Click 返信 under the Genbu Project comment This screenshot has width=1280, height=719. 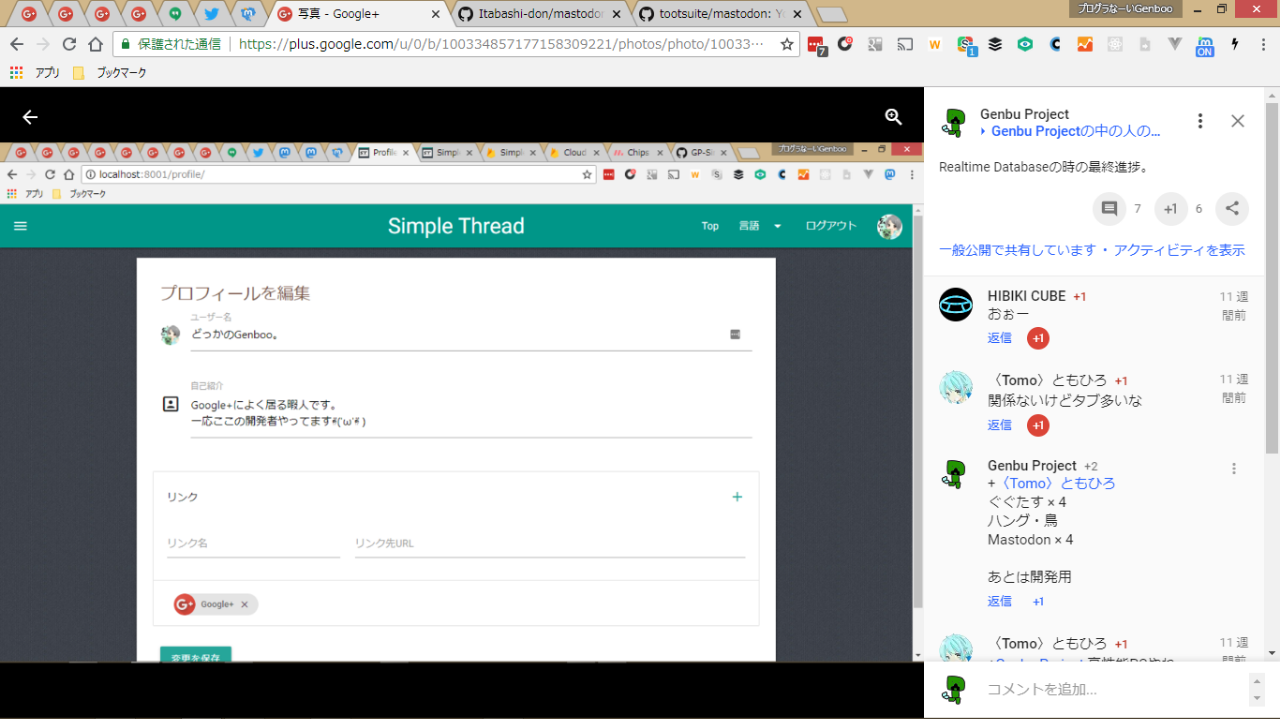point(1000,601)
